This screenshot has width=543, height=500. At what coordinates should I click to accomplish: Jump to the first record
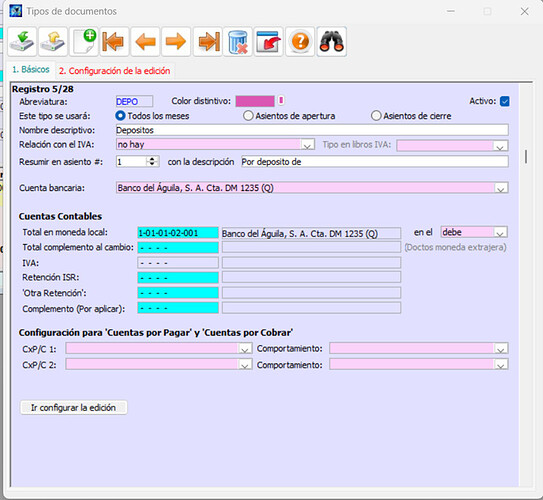click(x=114, y=42)
